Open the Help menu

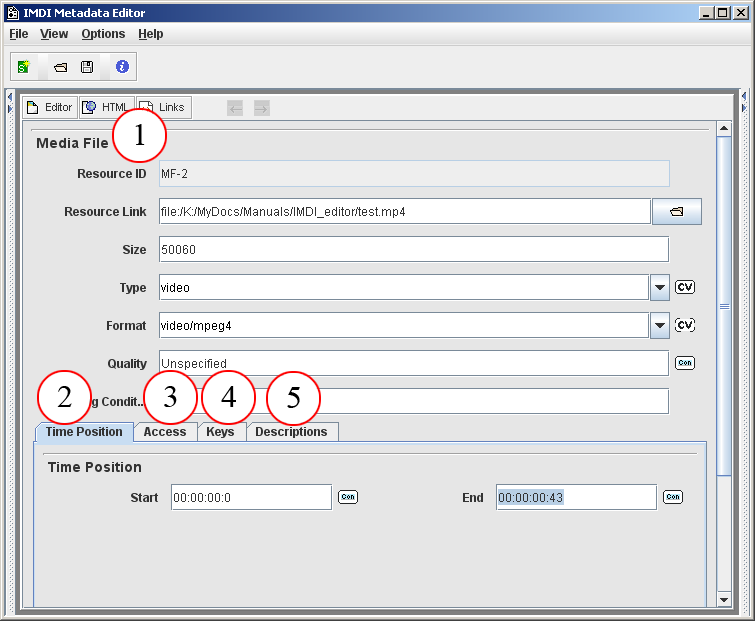[151, 34]
